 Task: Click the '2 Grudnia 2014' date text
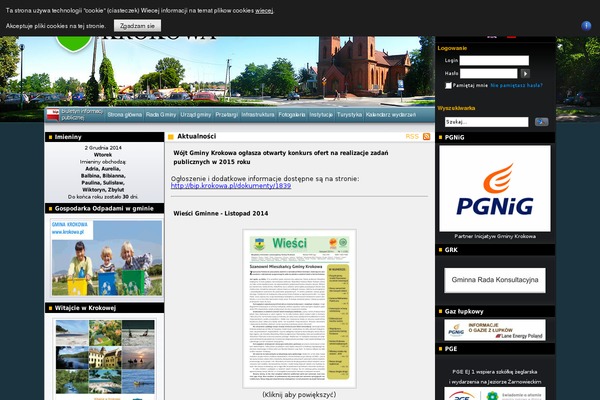pyautogui.click(x=103, y=148)
